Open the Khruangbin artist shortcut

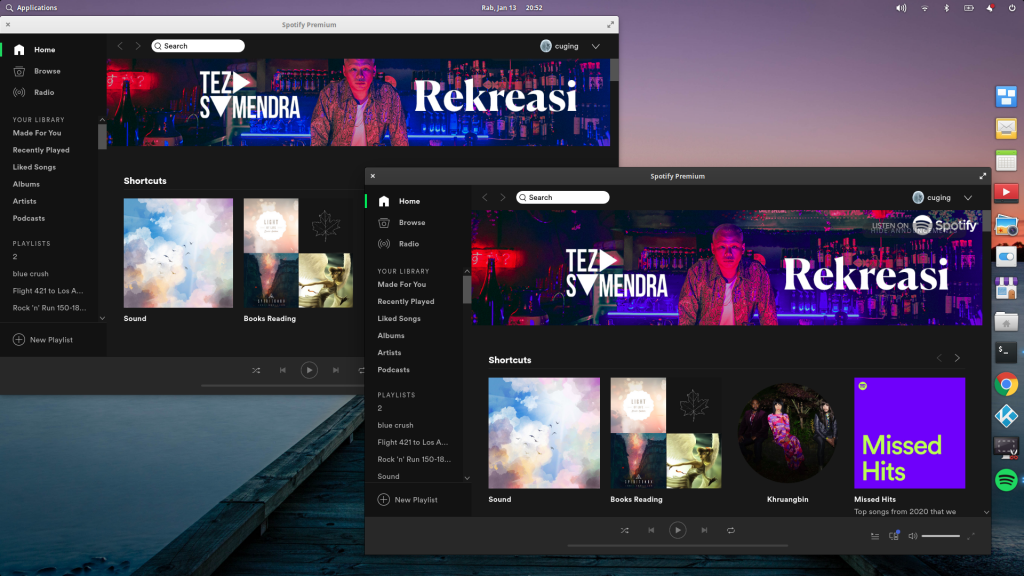[x=788, y=433]
